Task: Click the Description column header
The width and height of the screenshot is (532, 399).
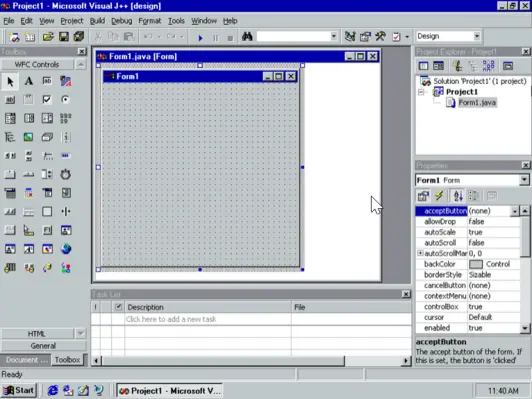Action: coord(208,307)
